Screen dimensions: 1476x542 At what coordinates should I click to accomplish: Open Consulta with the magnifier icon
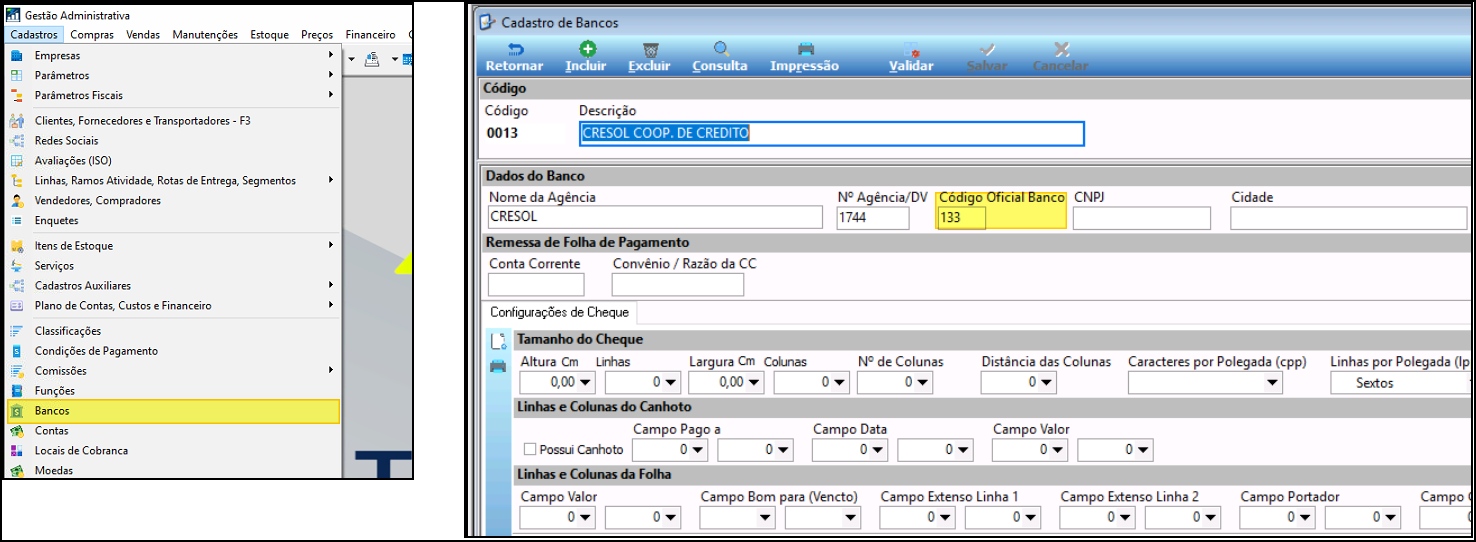[x=720, y=49]
